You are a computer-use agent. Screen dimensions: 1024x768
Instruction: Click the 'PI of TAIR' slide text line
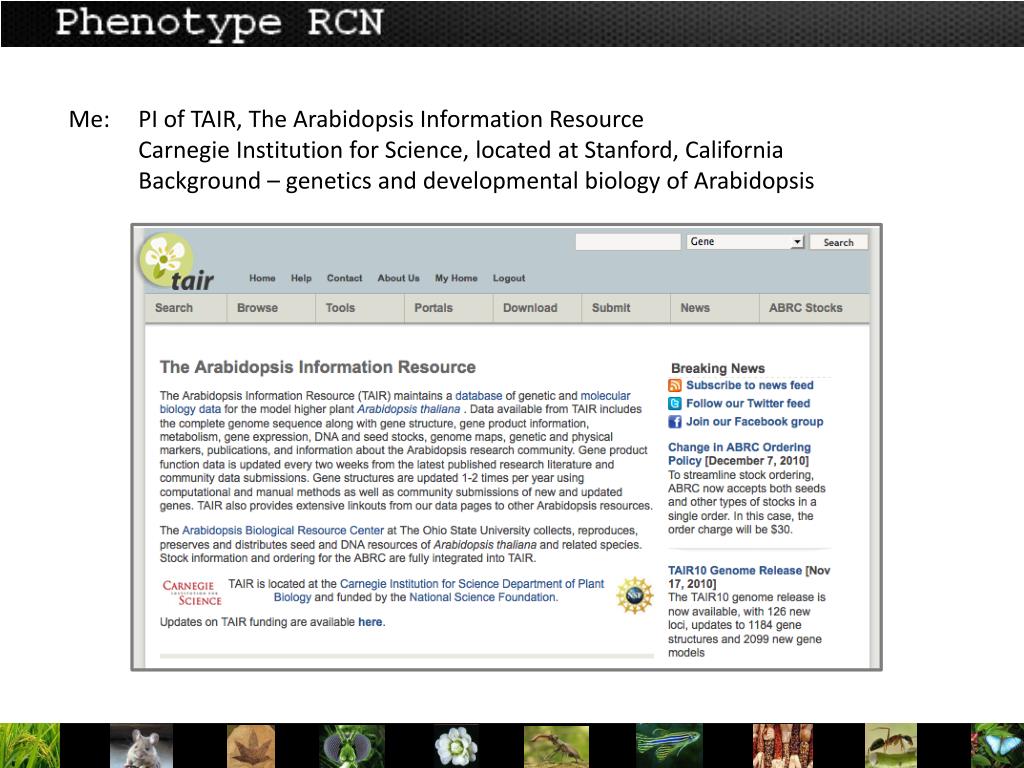(x=391, y=120)
